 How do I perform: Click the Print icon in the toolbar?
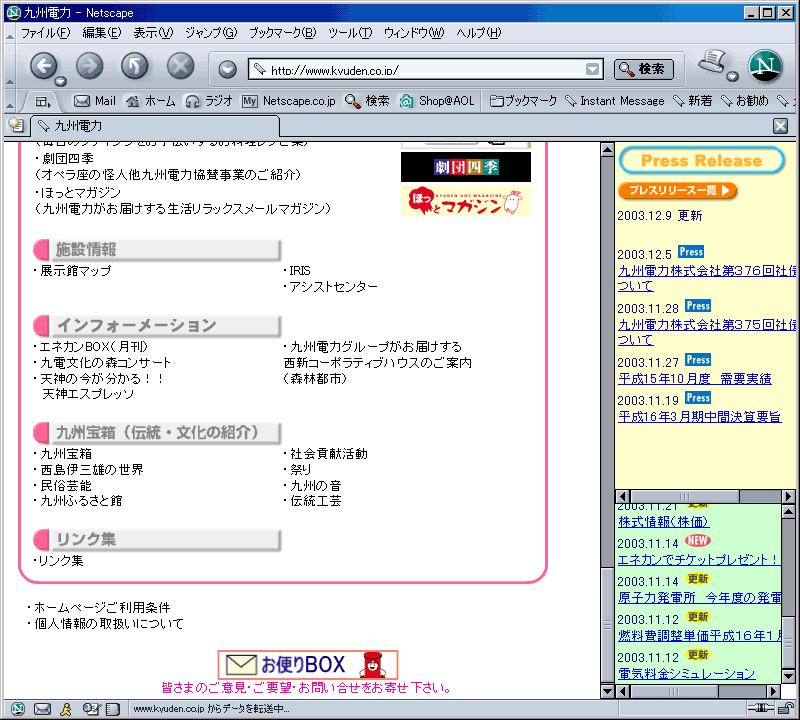[x=713, y=62]
